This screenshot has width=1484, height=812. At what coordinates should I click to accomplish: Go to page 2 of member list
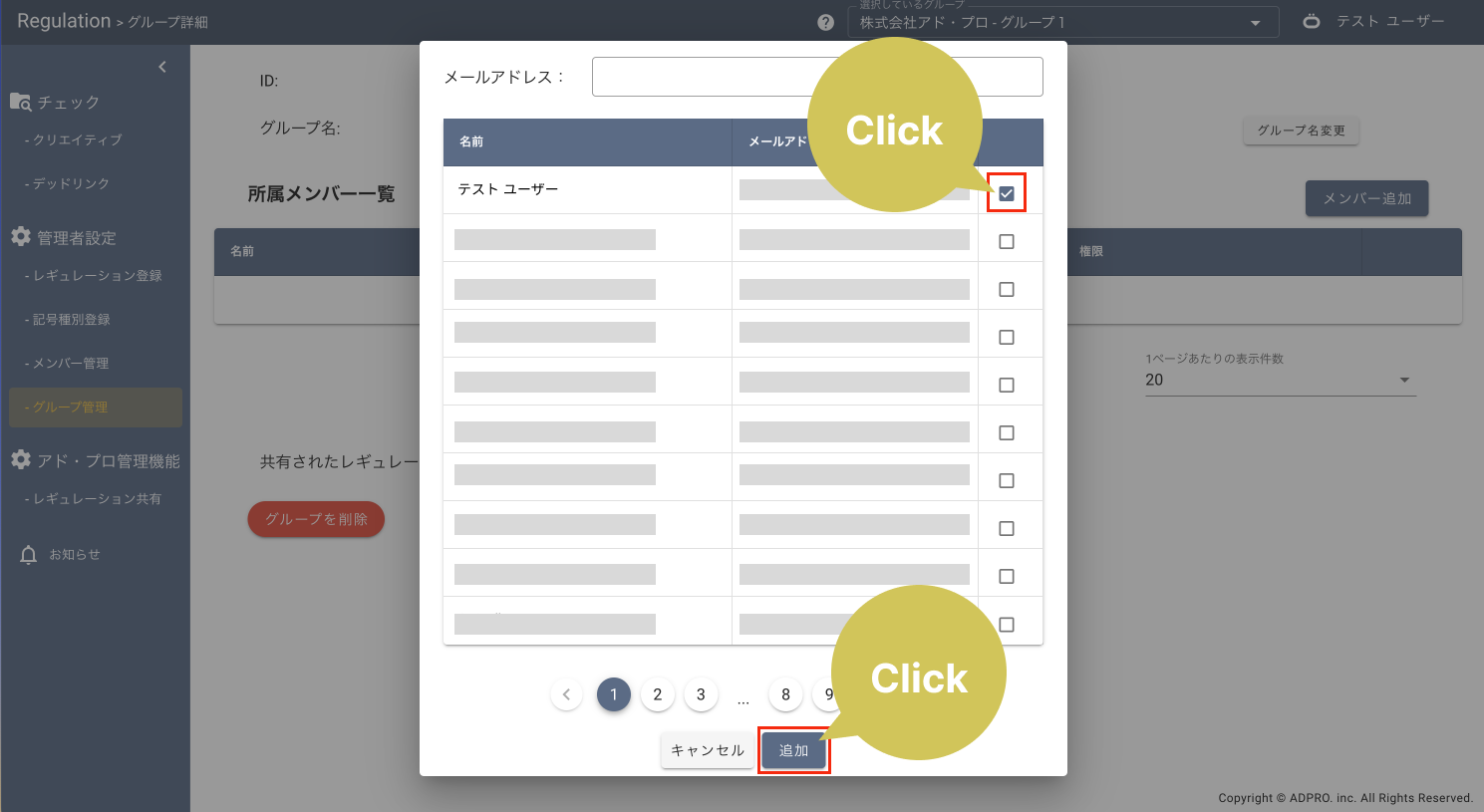(657, 694)
